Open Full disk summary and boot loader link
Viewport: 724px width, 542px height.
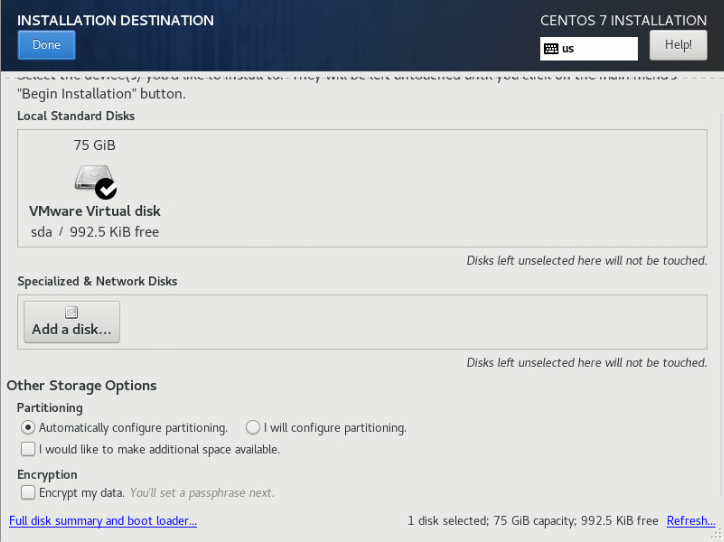pyautogui.click(x=103, y=521)
